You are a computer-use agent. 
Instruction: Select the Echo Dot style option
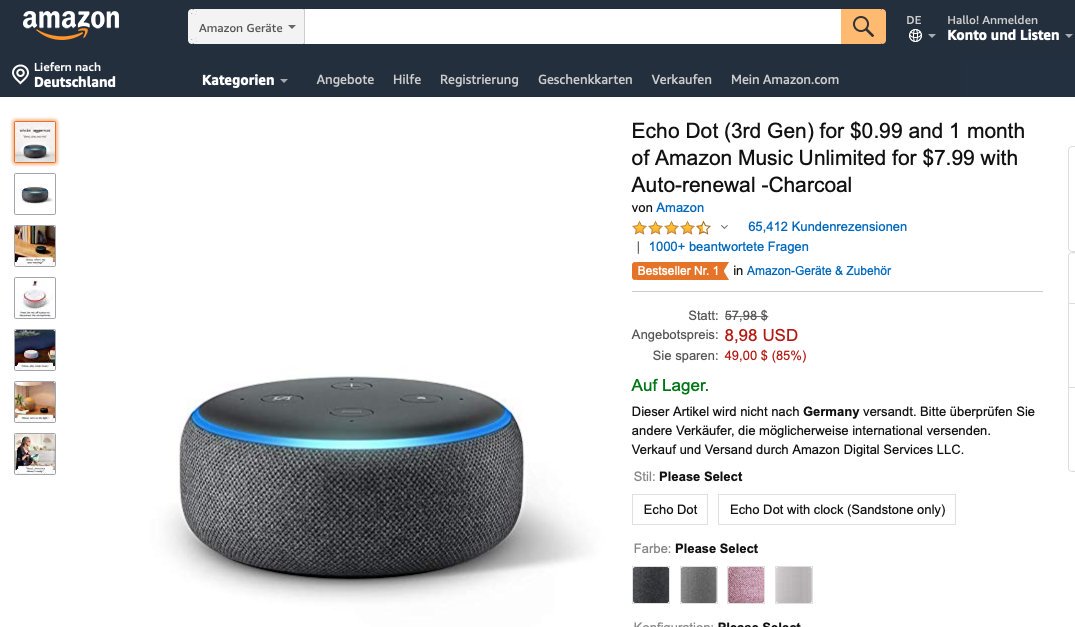tap(670, 509)
